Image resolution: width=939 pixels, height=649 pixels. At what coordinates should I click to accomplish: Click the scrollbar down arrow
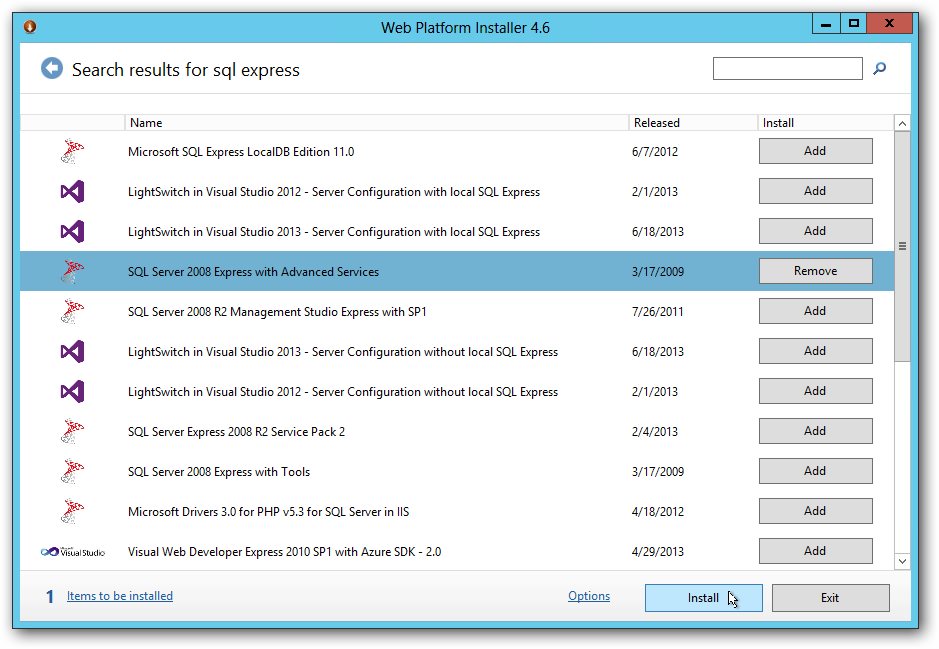tap(902, 562)
